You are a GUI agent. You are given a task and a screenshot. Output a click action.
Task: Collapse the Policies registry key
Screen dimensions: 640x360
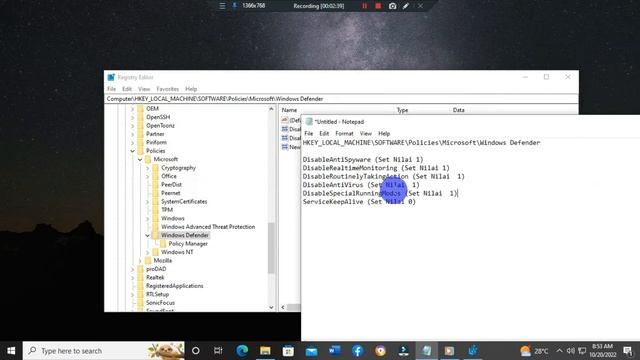tap(132, 151)
